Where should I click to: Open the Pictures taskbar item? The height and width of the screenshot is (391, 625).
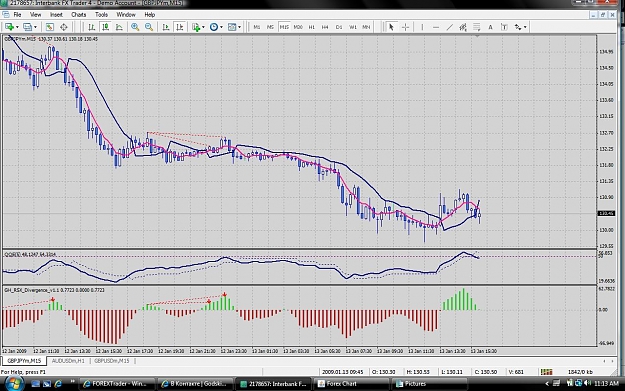pyautogui.click(x=429, y=384)
